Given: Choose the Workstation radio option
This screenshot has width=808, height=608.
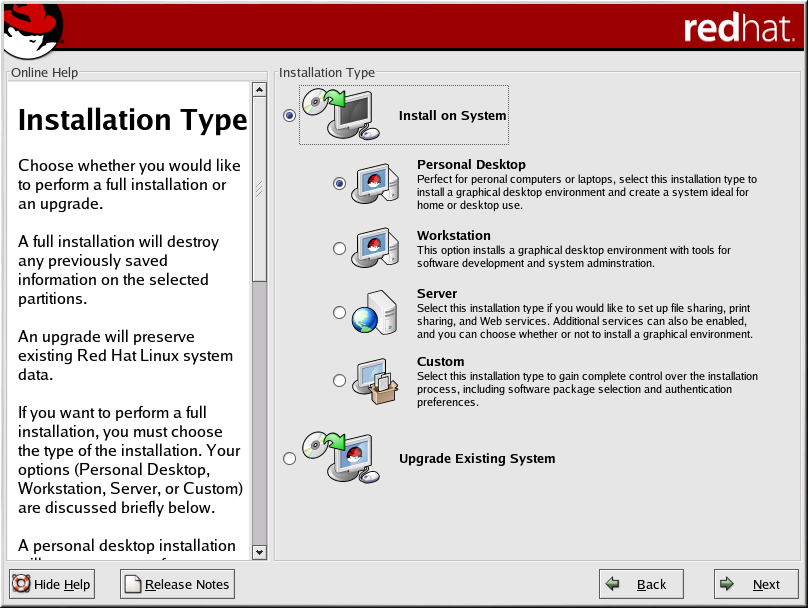Looking at the screenshot, I should (340, 248).
